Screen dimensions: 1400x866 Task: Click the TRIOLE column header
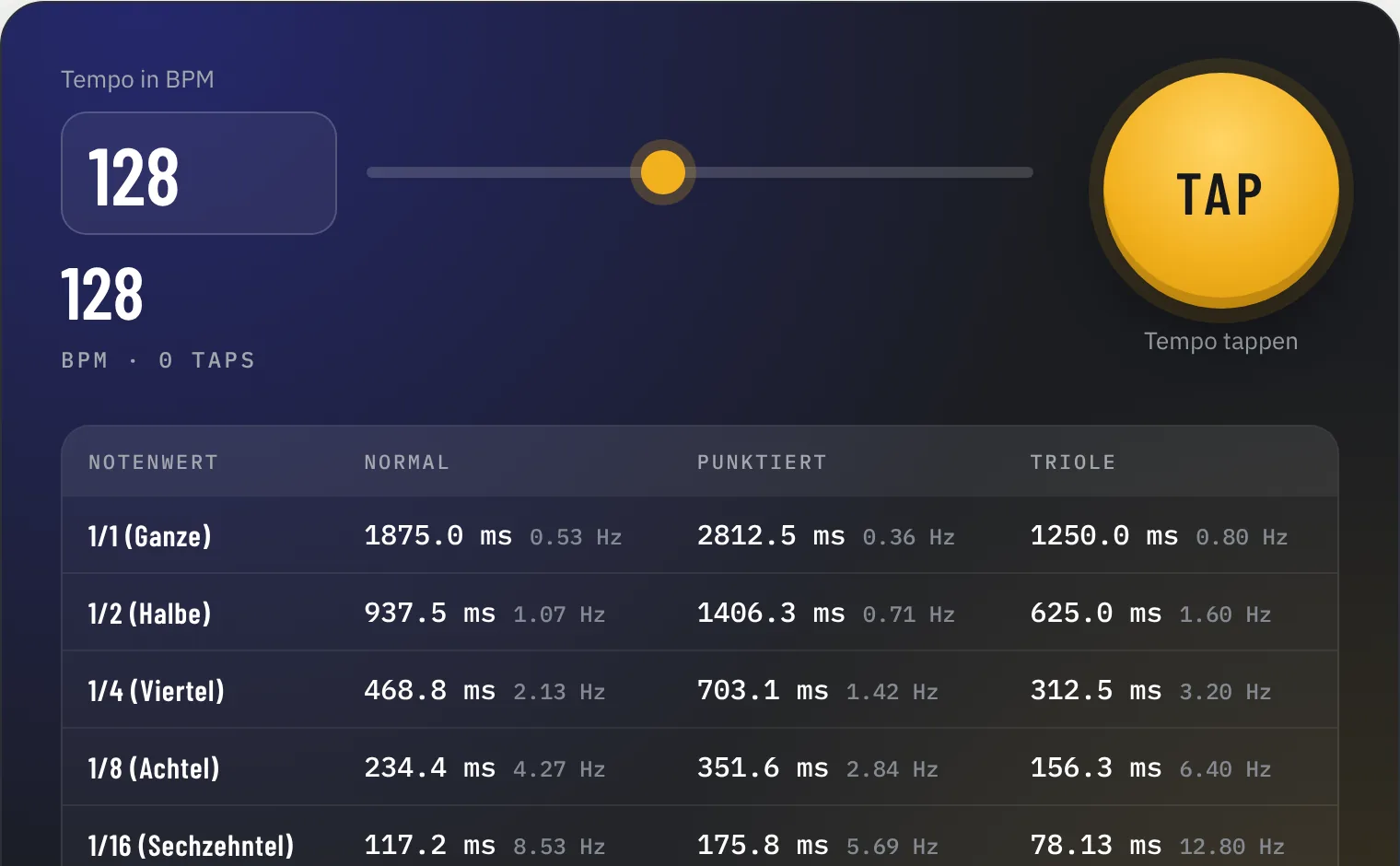click(1073, 462)
